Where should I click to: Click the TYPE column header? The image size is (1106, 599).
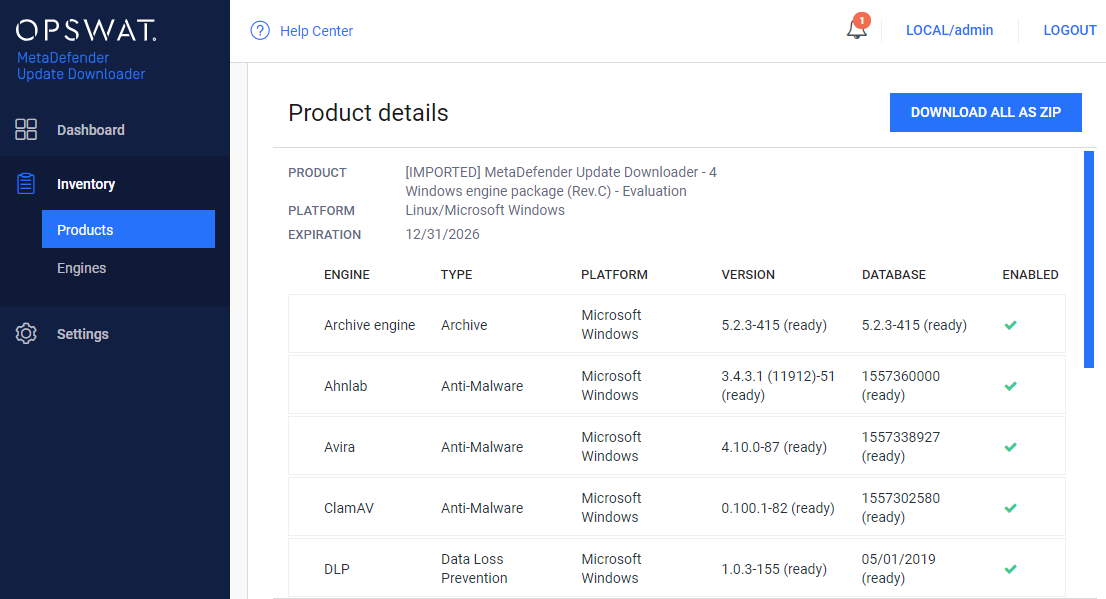coord(456,274)
